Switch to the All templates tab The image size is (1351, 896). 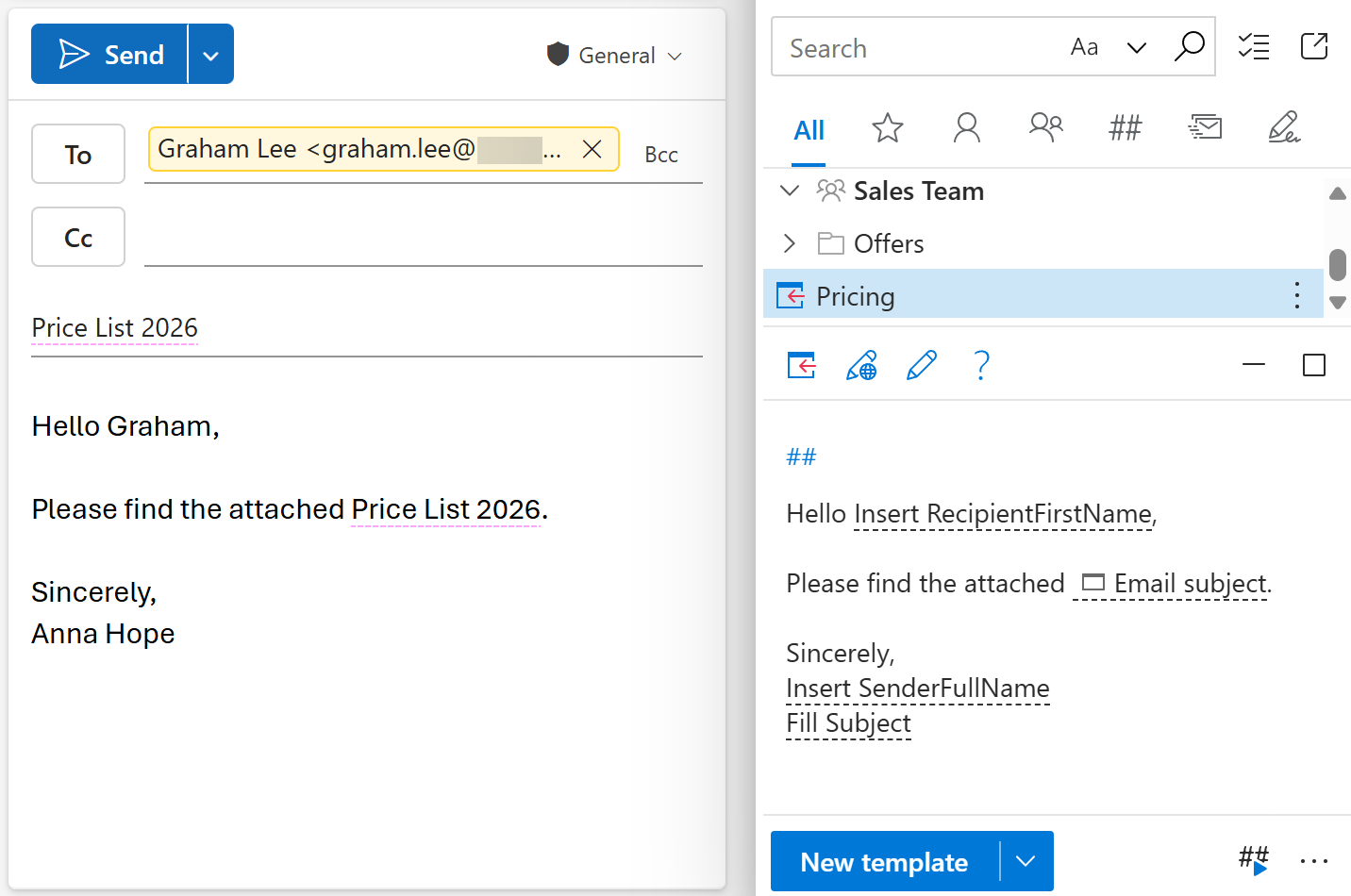pos(809,130)
